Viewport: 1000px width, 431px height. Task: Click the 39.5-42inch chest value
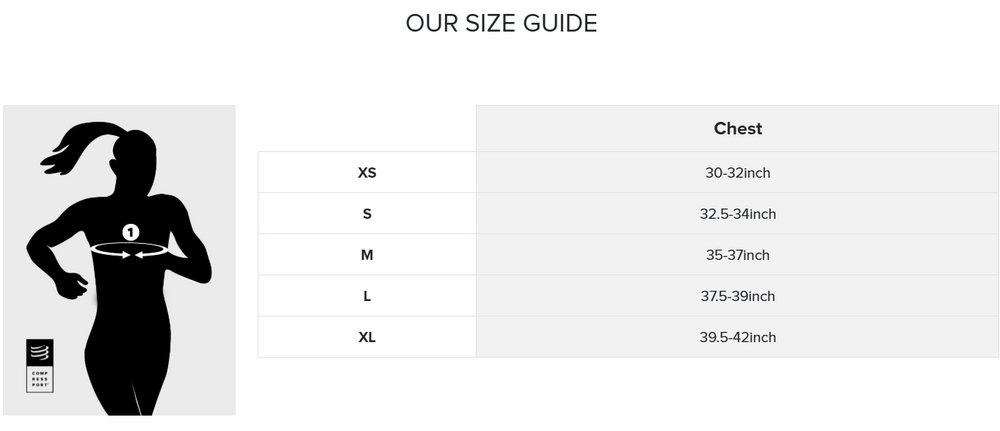737,337
